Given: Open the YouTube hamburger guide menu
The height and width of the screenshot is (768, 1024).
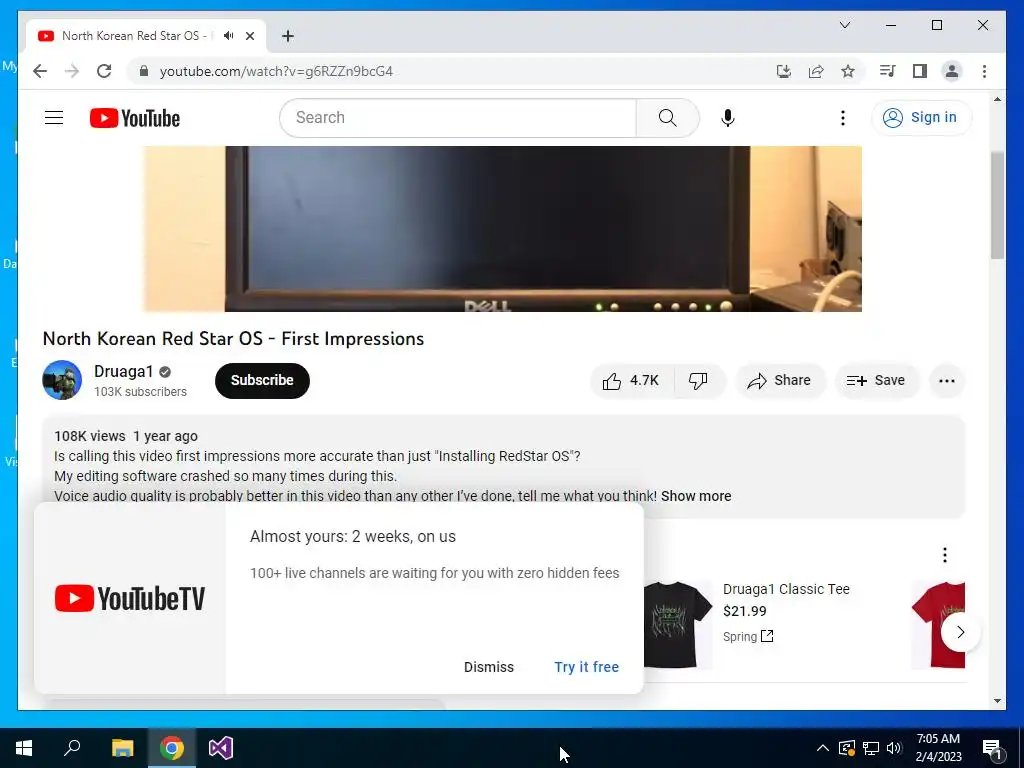Looking at the screenshot, I should pos(54,118).
